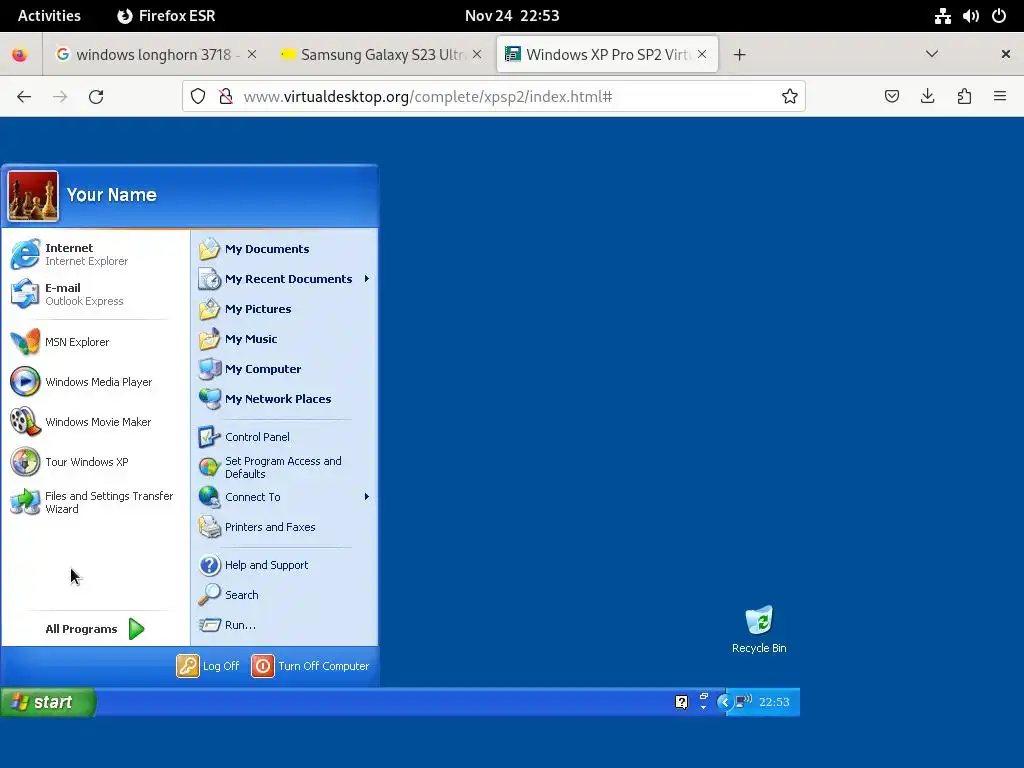Select Windows XP Pro SP2 tab

click(x=607, y=54)
